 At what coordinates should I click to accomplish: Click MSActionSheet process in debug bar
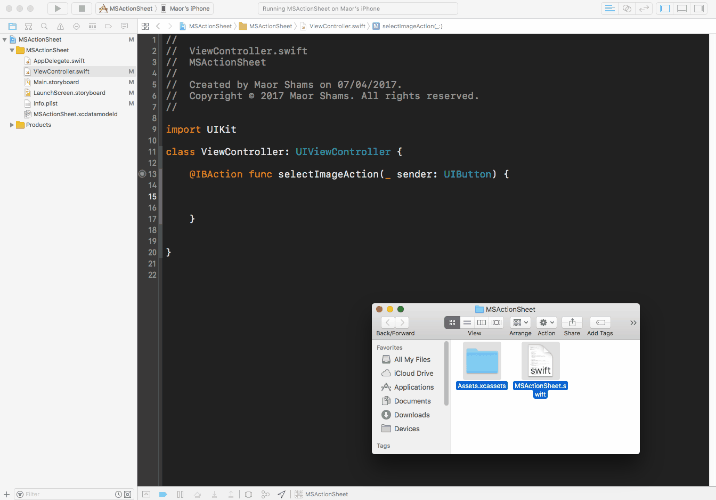[321, 494]
